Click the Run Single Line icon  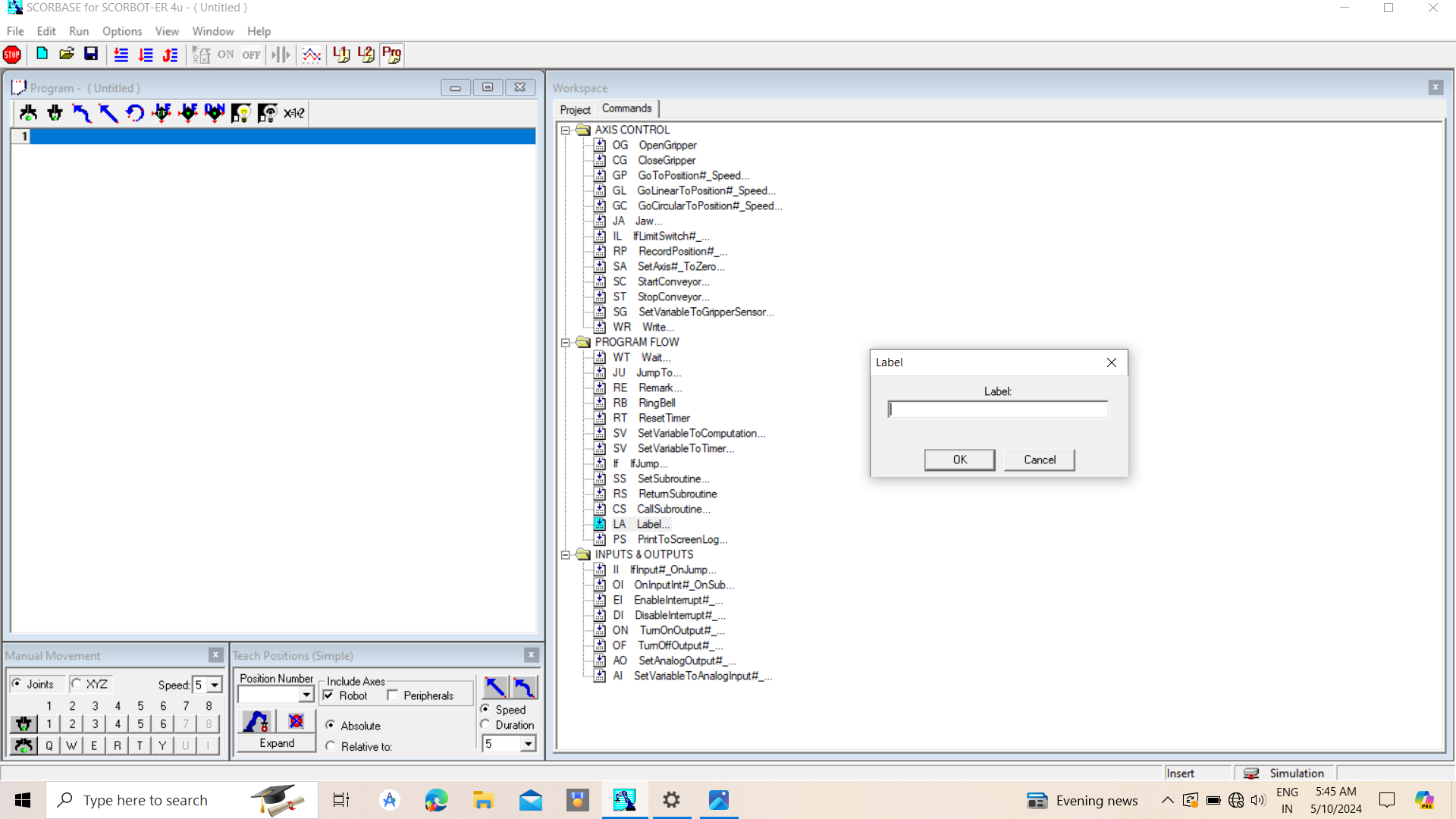point(121,55)
